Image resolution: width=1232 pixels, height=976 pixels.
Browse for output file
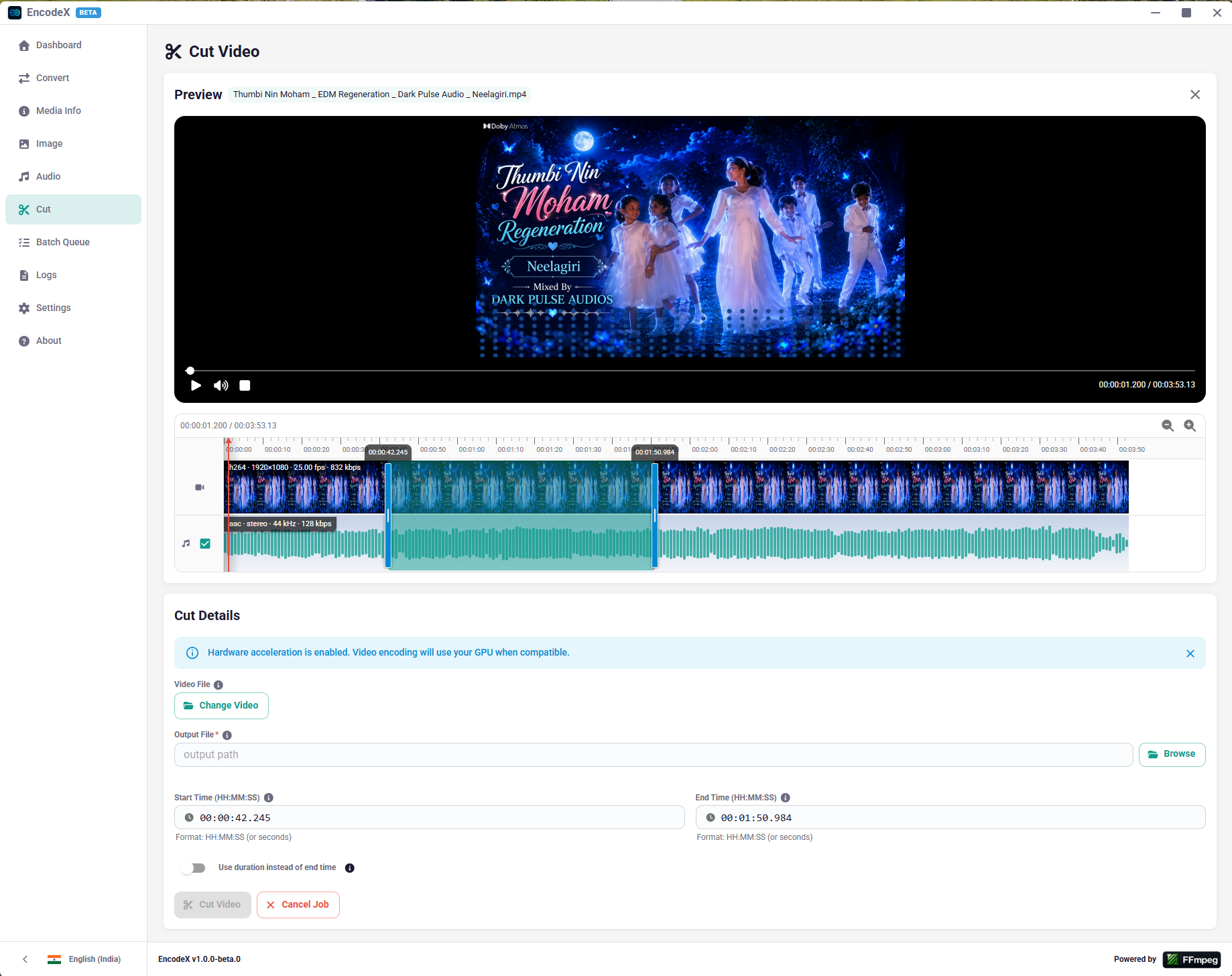(1172, 755)
